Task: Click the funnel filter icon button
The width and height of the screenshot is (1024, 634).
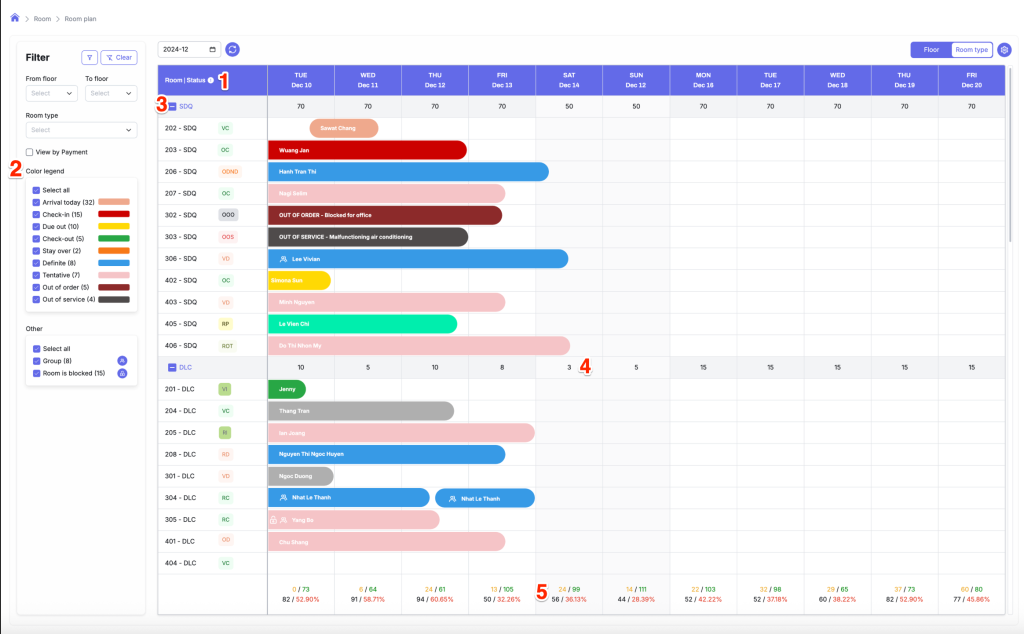Action: [x=89, y=57]
